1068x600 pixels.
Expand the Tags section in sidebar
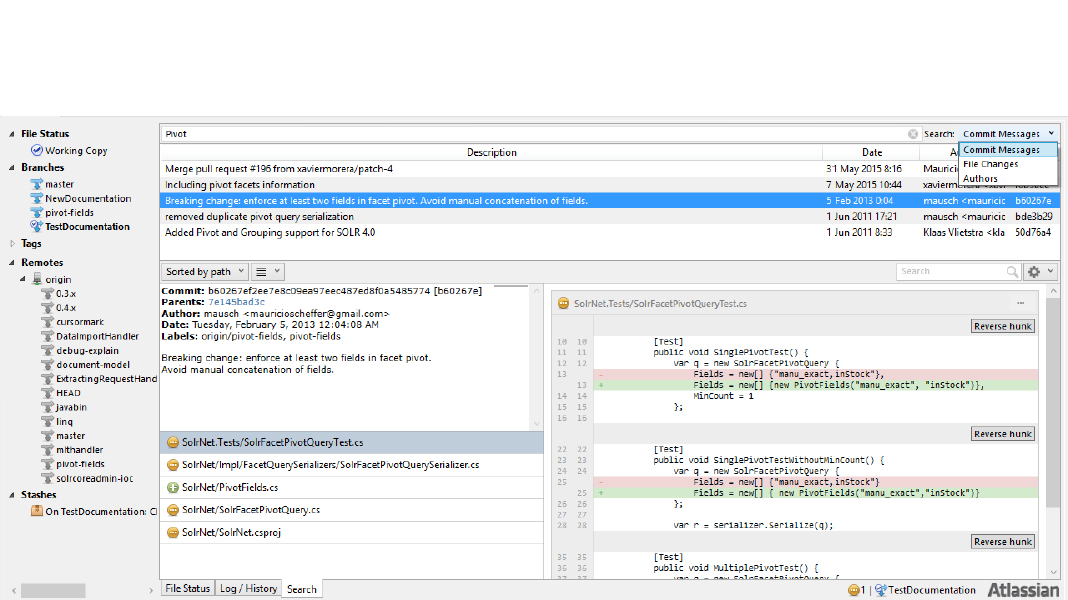pos(13,244)
